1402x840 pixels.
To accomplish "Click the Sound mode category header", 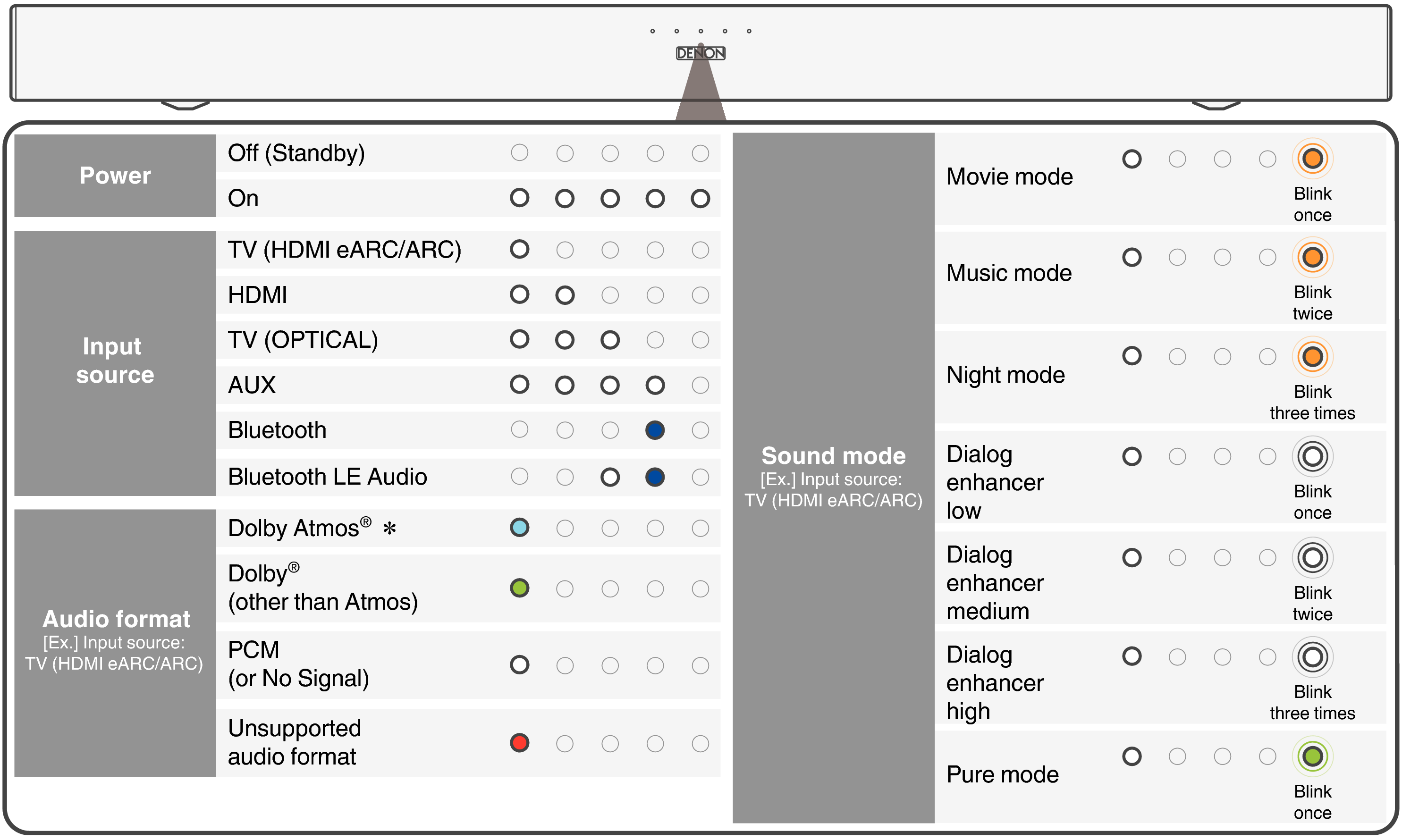I will click(x=833, y=456).
